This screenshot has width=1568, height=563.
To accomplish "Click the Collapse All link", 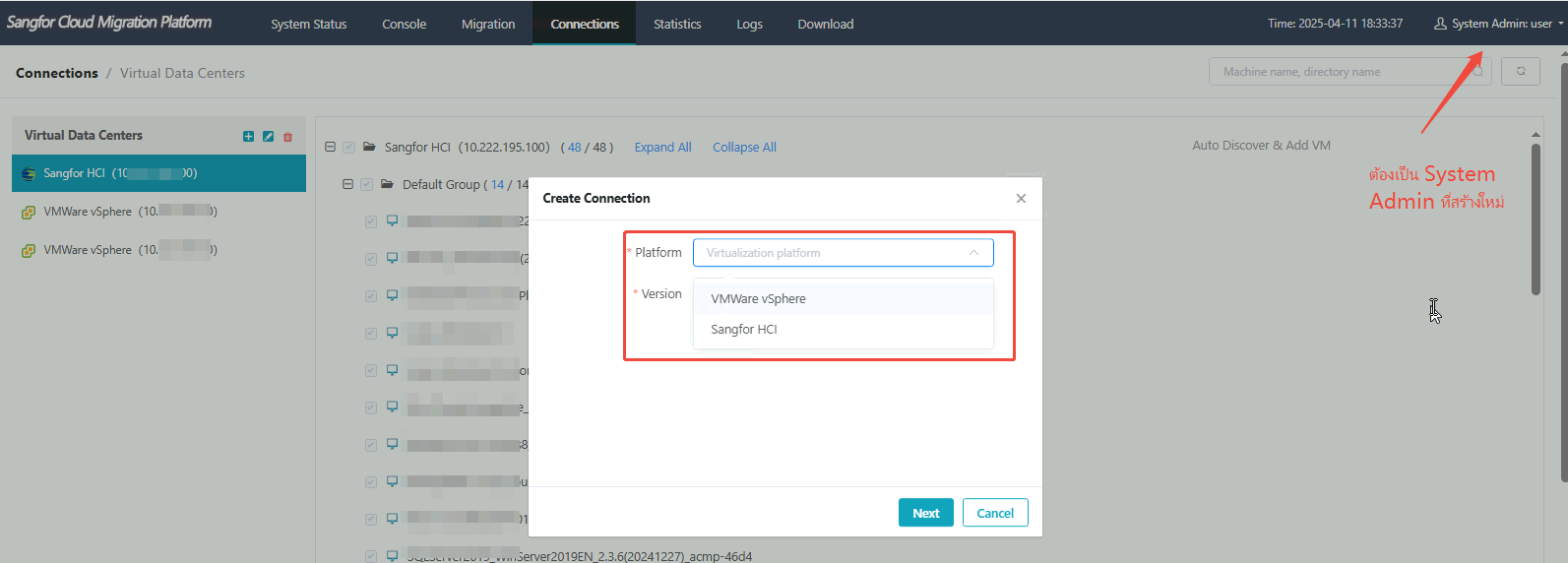I will click(744, 147).
